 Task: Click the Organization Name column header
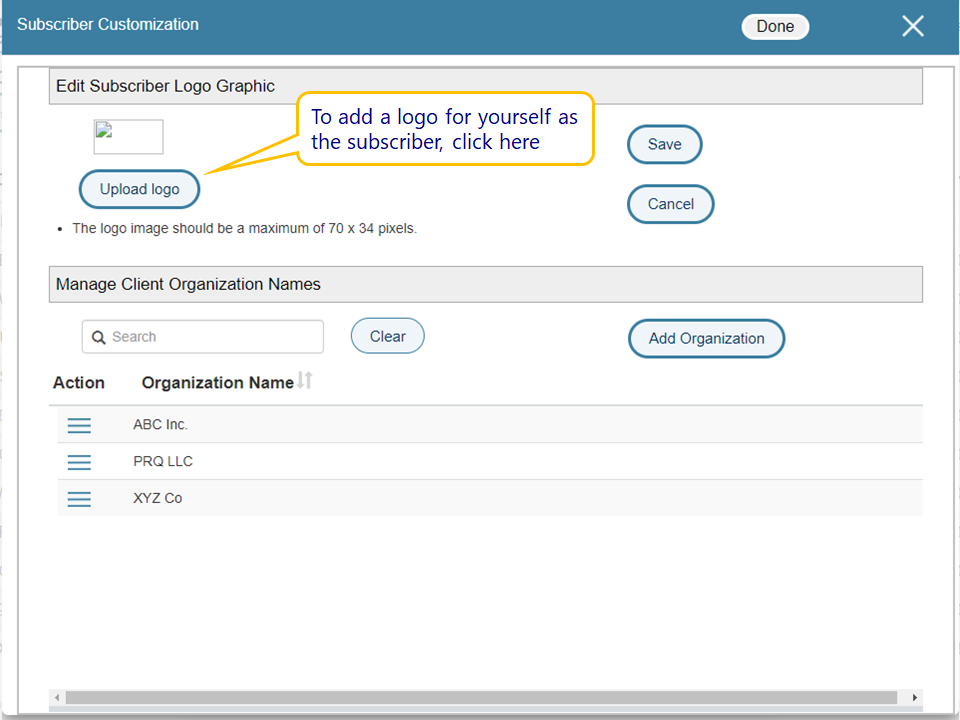(217, 383)
